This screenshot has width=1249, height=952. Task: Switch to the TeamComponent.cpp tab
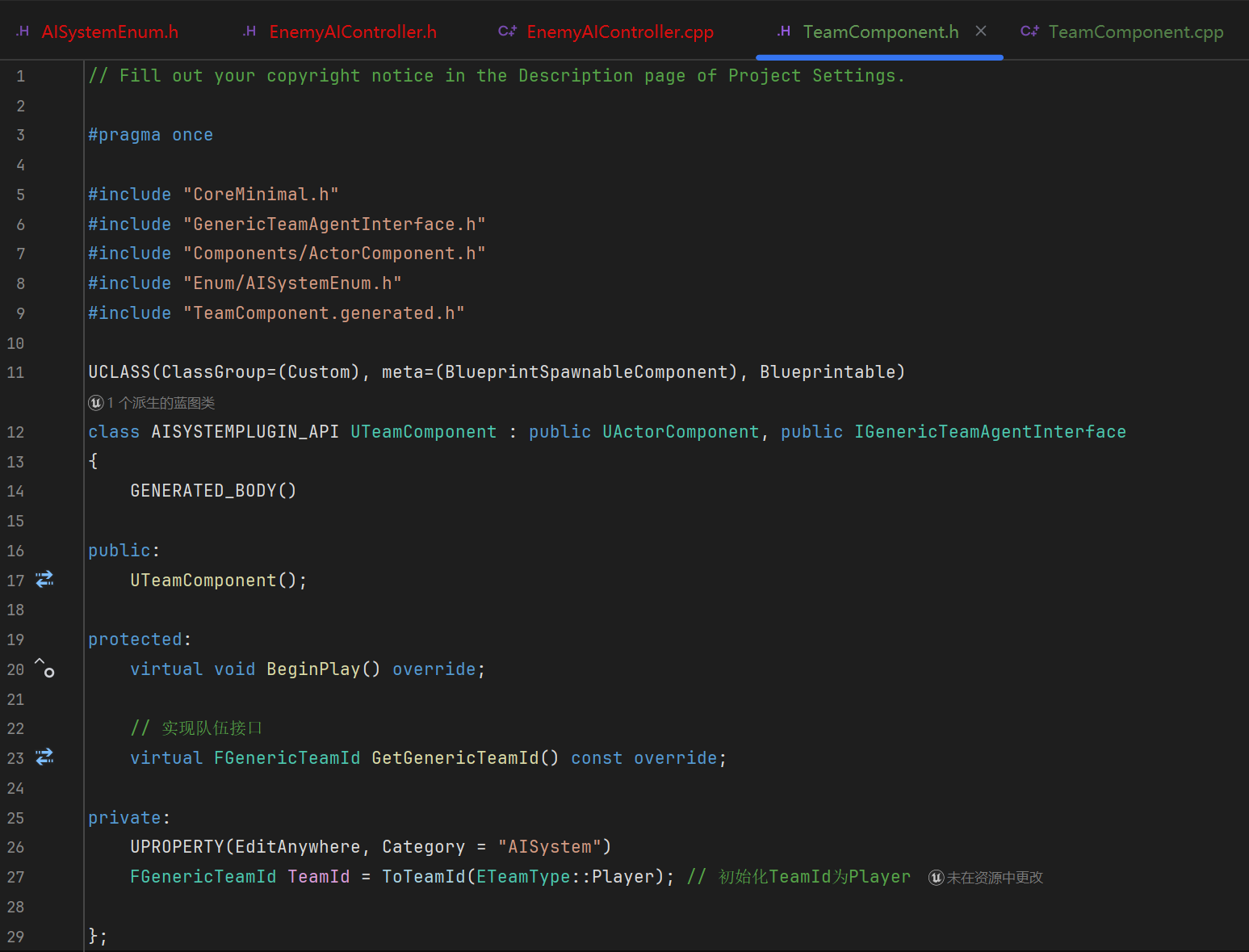[1136, 32]
